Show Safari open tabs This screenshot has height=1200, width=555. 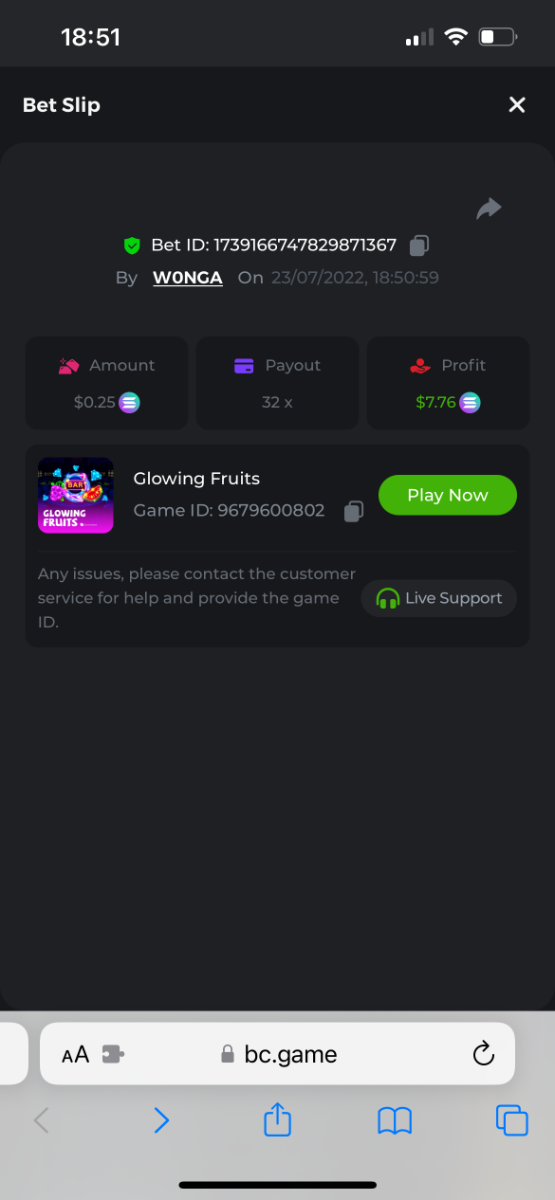click(x=512, y=1120)
